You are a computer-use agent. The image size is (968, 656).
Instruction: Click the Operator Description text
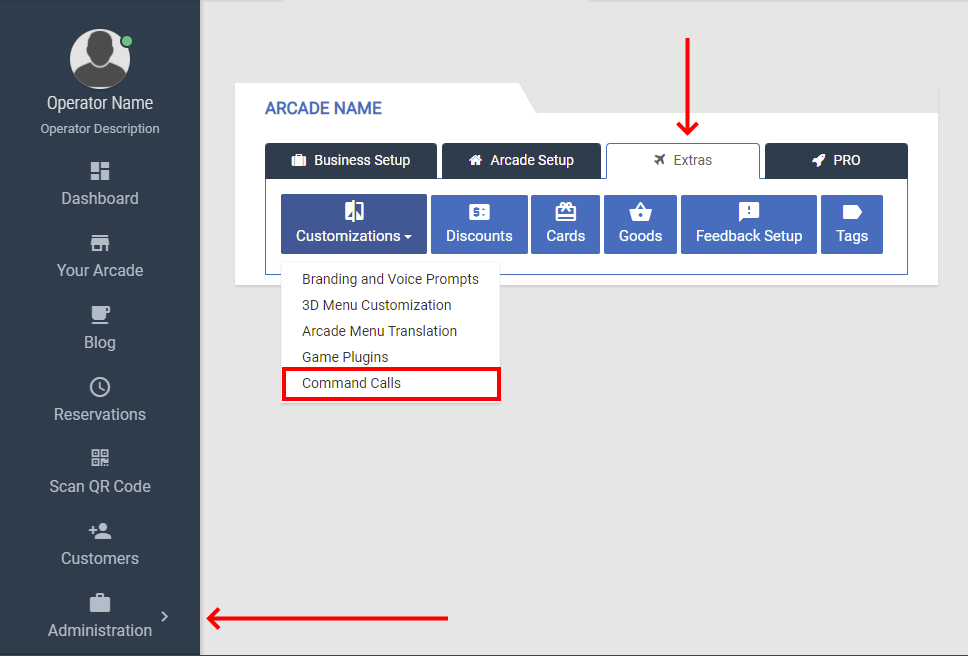(x=100, y=128)
